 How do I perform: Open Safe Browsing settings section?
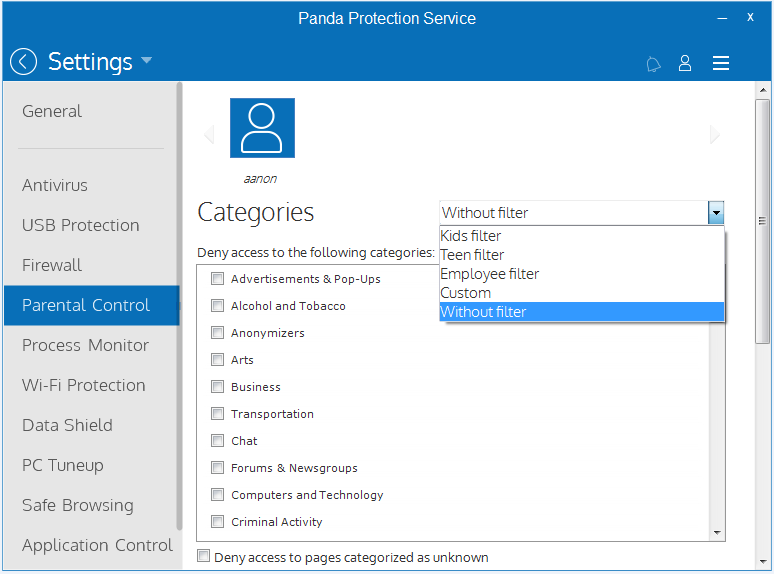click(x=77, y=505)
